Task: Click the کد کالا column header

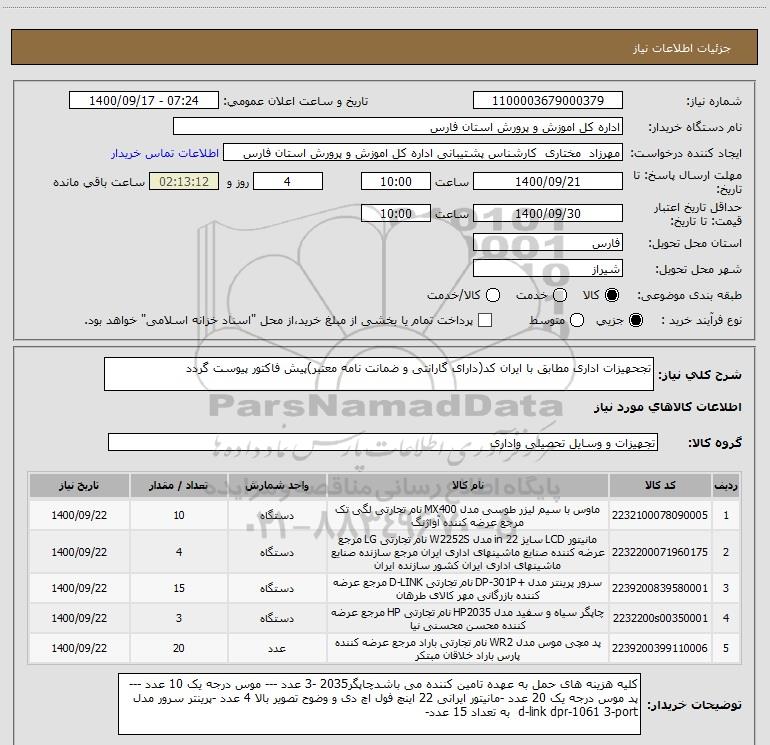Action: tap(660, 486)
